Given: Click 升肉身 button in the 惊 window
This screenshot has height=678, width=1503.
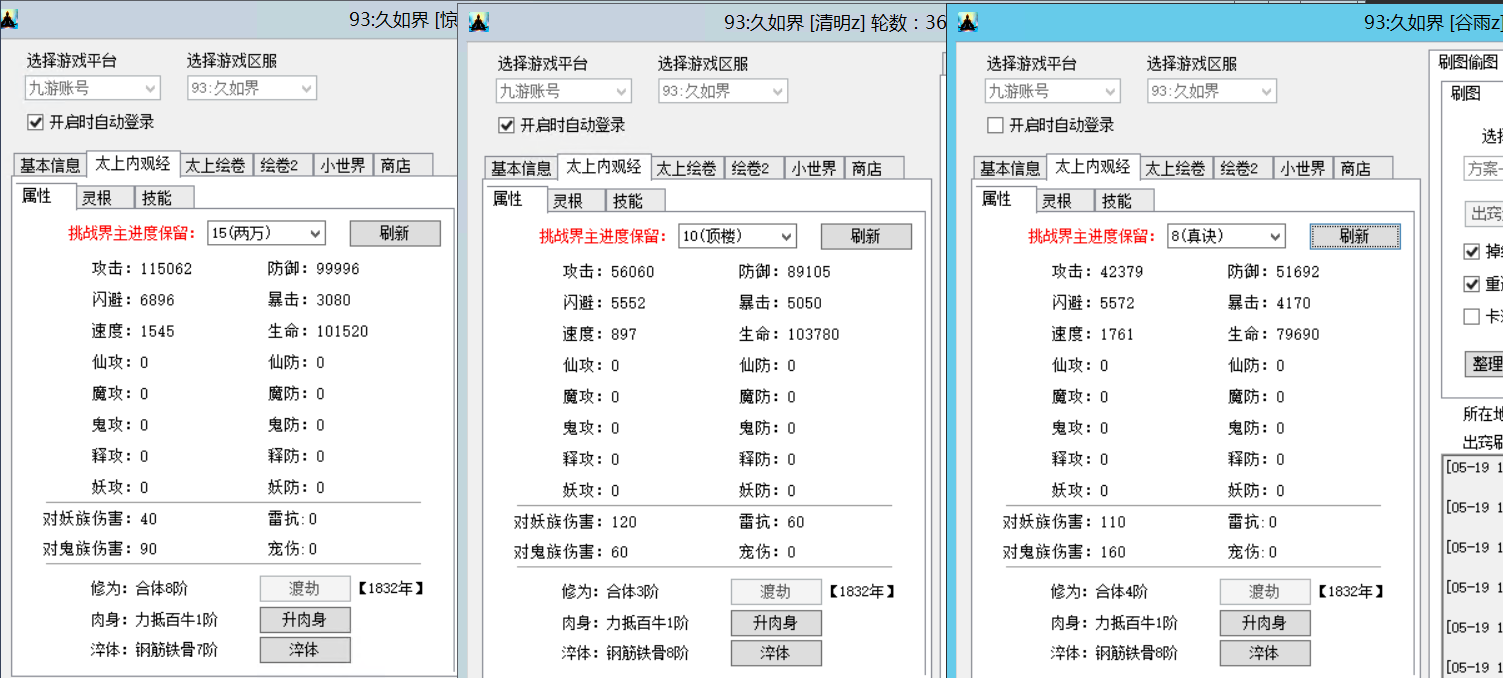Looking at the screenshot, I should click(305, 620).
